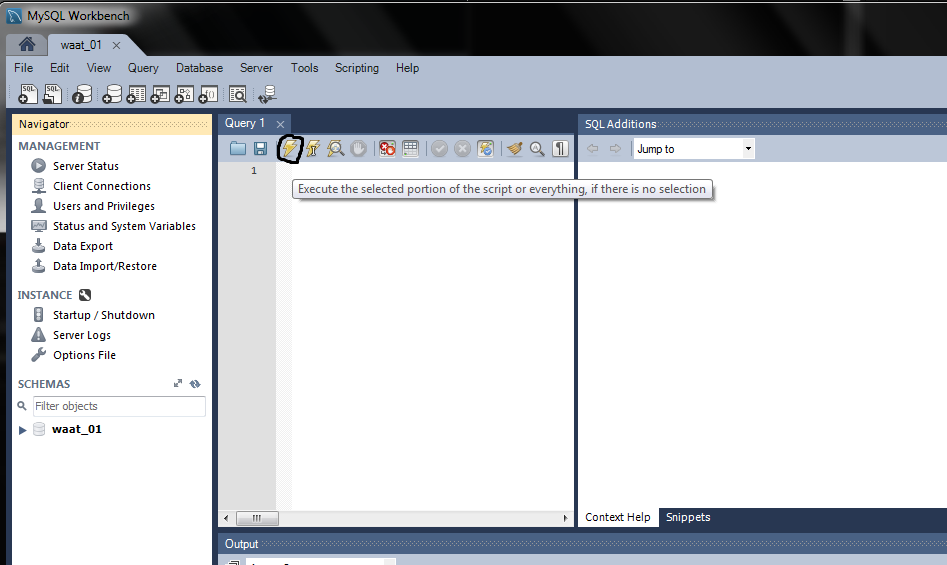
Task: Open the Edit menu
Action: pos(60,68)
